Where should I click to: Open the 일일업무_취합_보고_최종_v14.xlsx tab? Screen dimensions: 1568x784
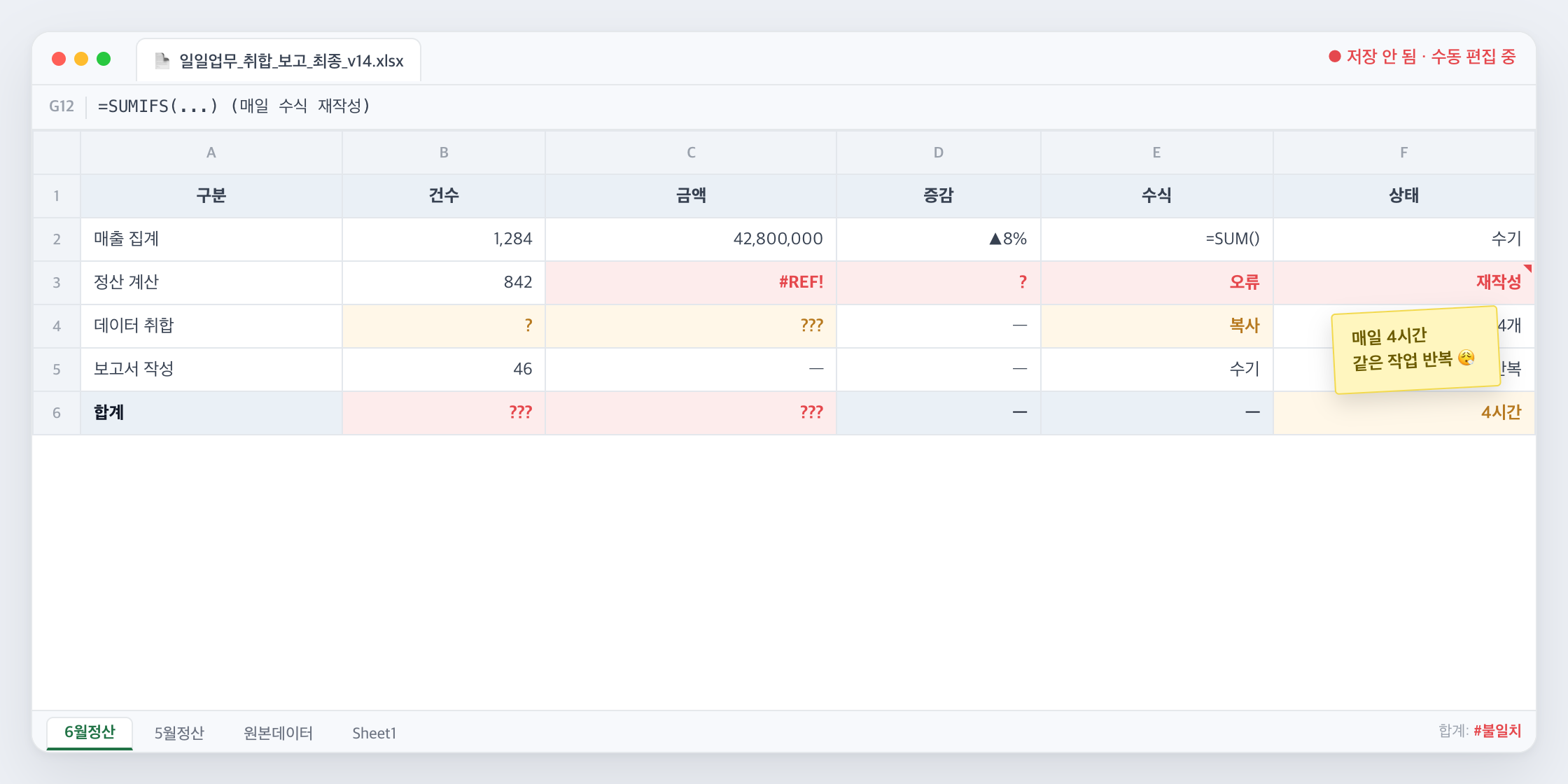coord(279,60)
